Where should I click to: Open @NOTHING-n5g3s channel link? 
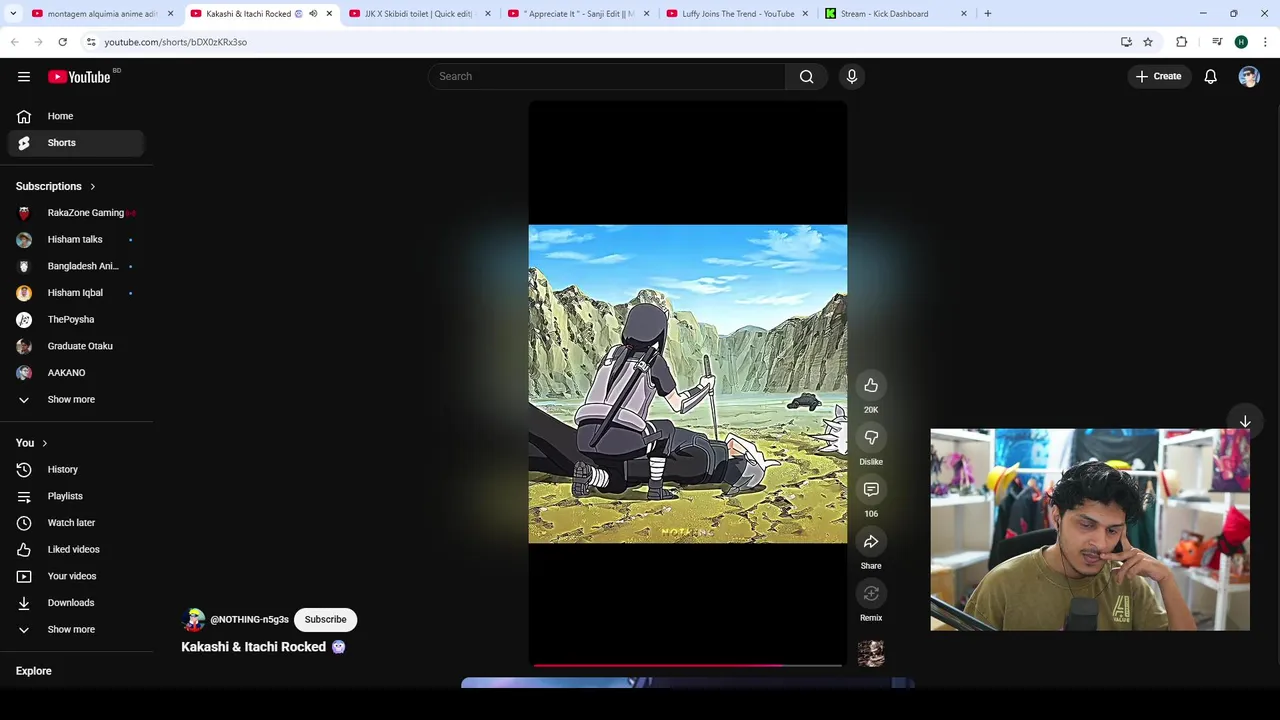[249, 620]
